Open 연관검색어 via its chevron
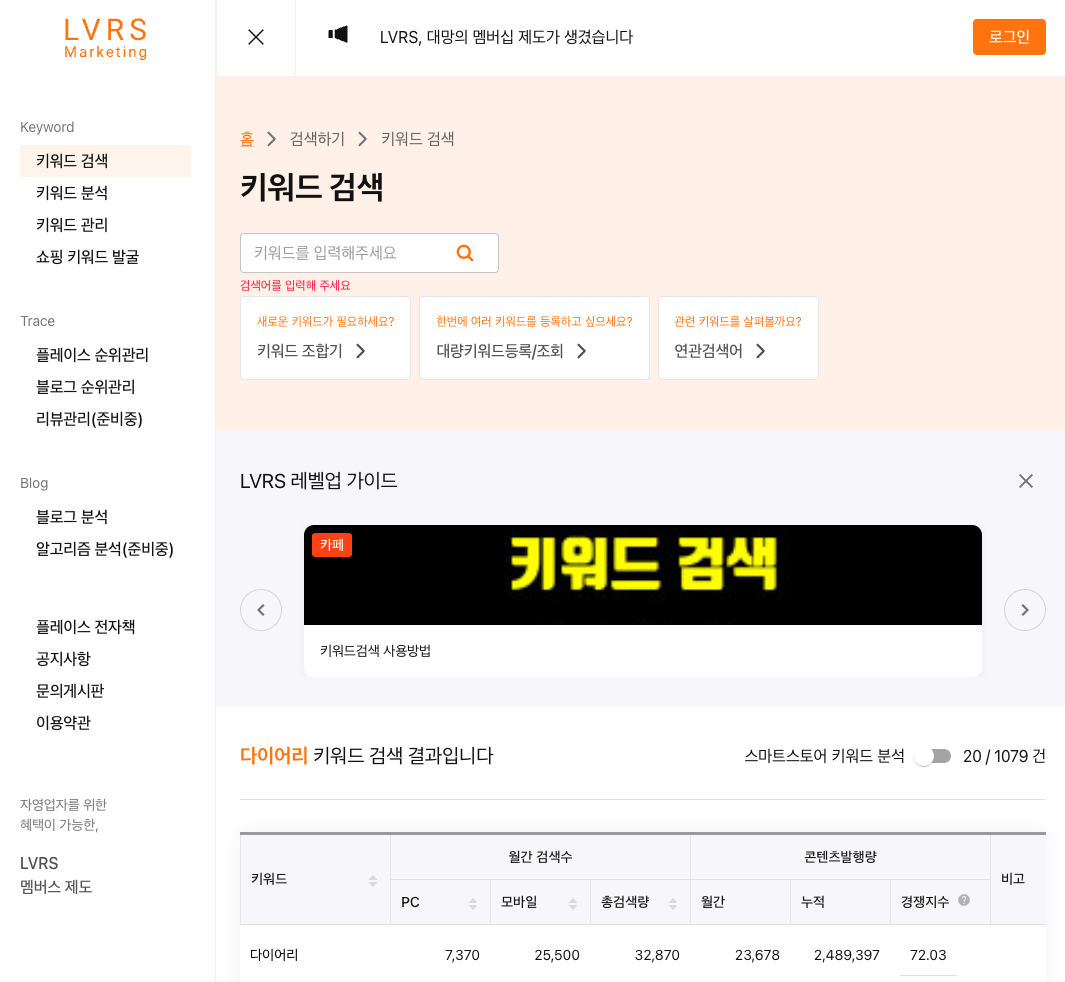 click(760, 352)
